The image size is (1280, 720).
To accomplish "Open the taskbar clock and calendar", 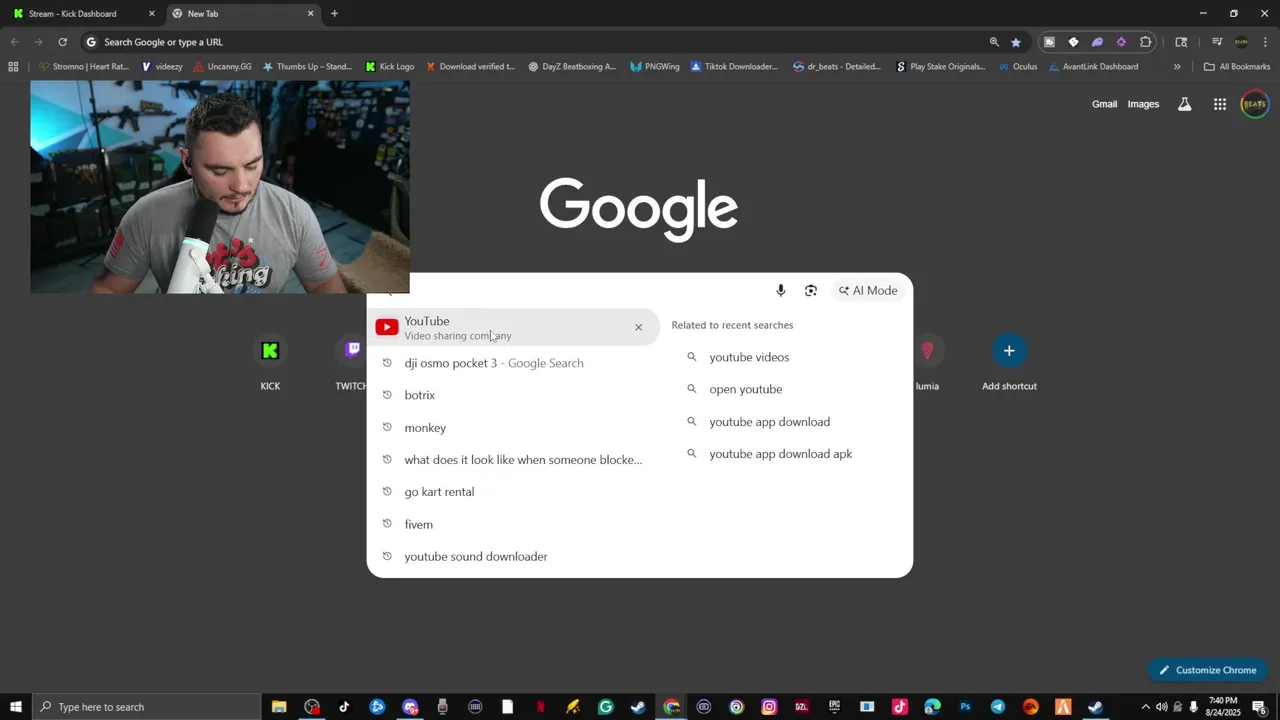I will (x=1222, y=707).
